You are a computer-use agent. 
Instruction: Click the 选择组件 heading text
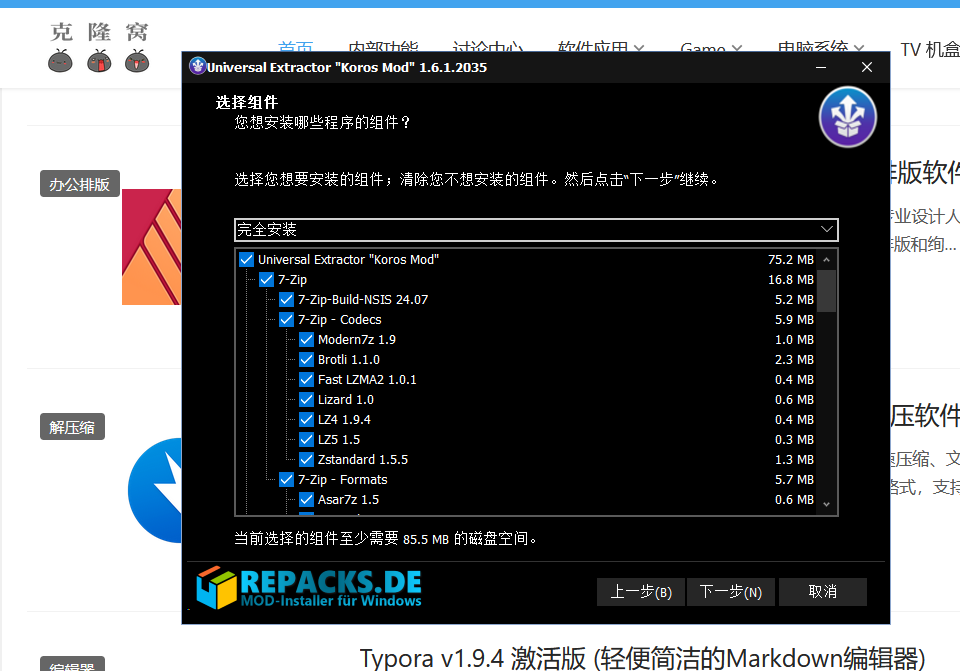[247, 102]
